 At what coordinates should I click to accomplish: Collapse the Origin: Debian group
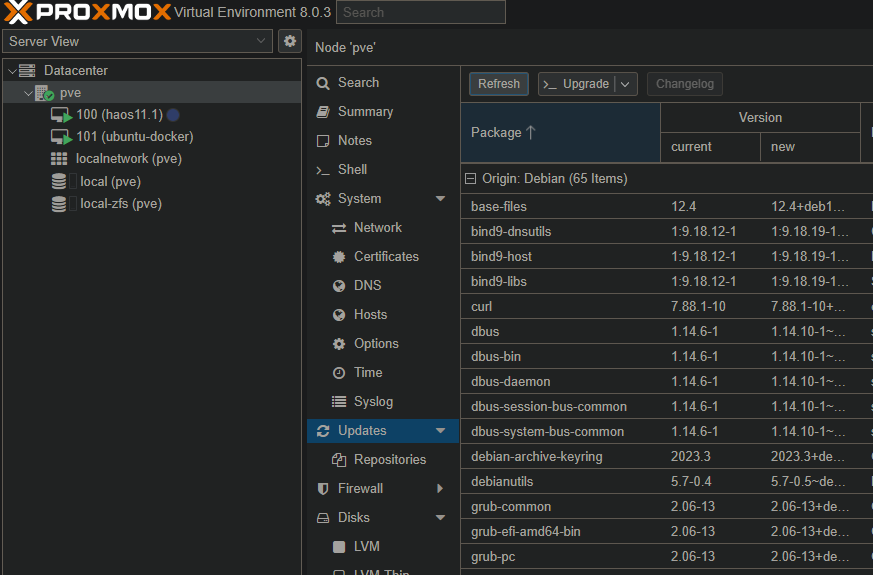pyautogui.click(x=470, y=179)
